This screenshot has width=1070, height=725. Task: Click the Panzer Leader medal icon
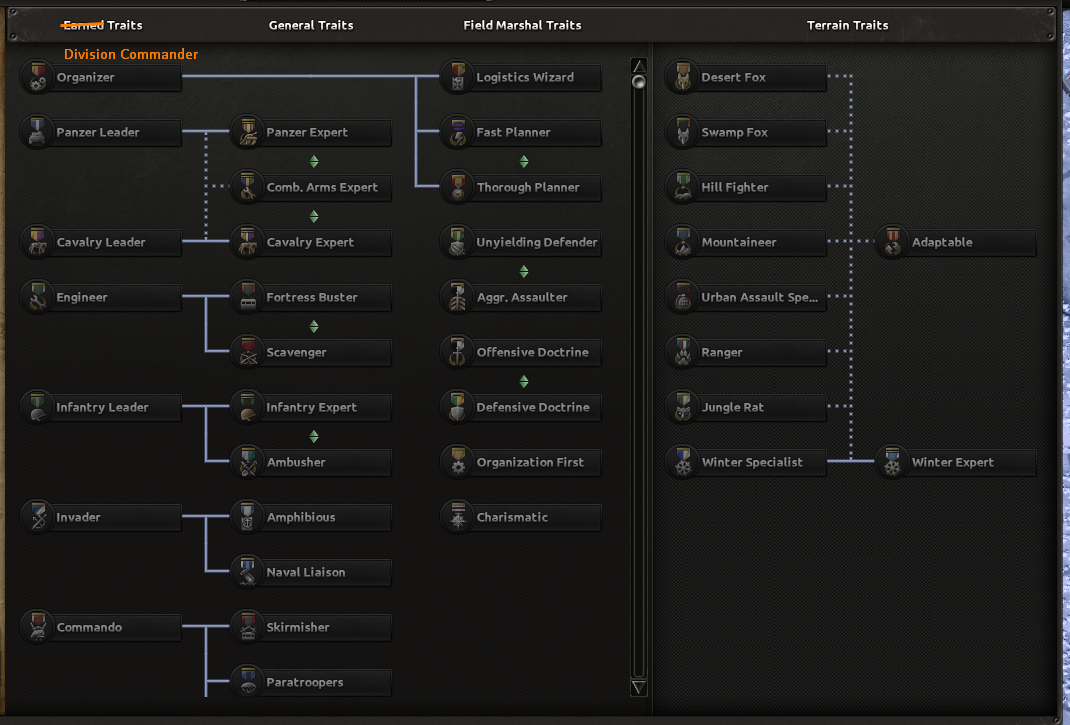coord(38,132)
